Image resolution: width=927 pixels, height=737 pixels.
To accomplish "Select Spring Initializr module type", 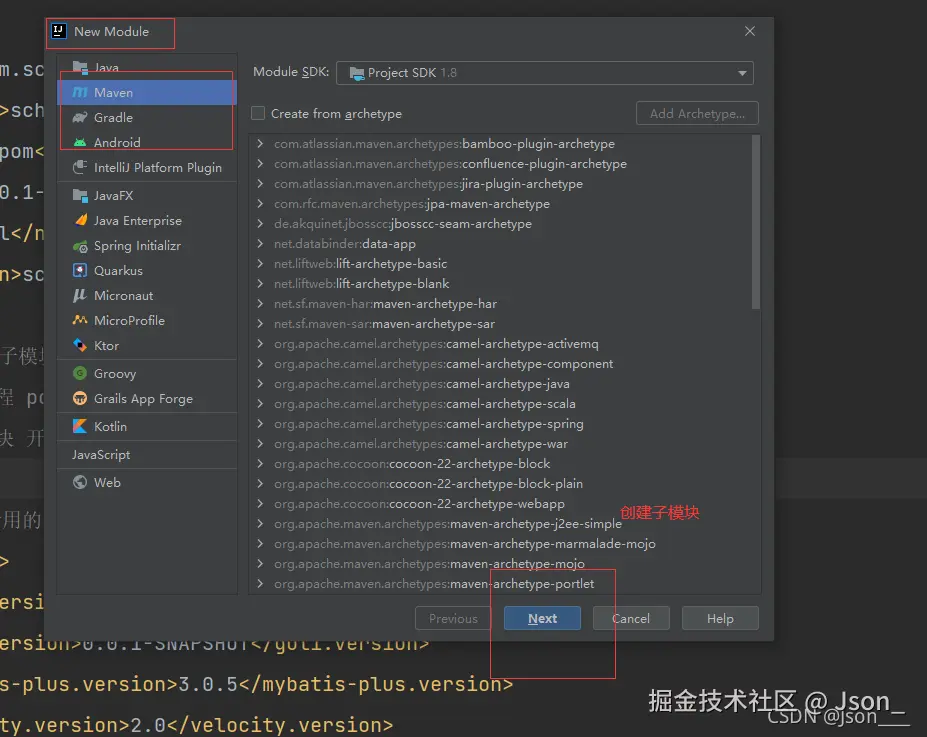I will pyautogui.click(x=147, y=246).
